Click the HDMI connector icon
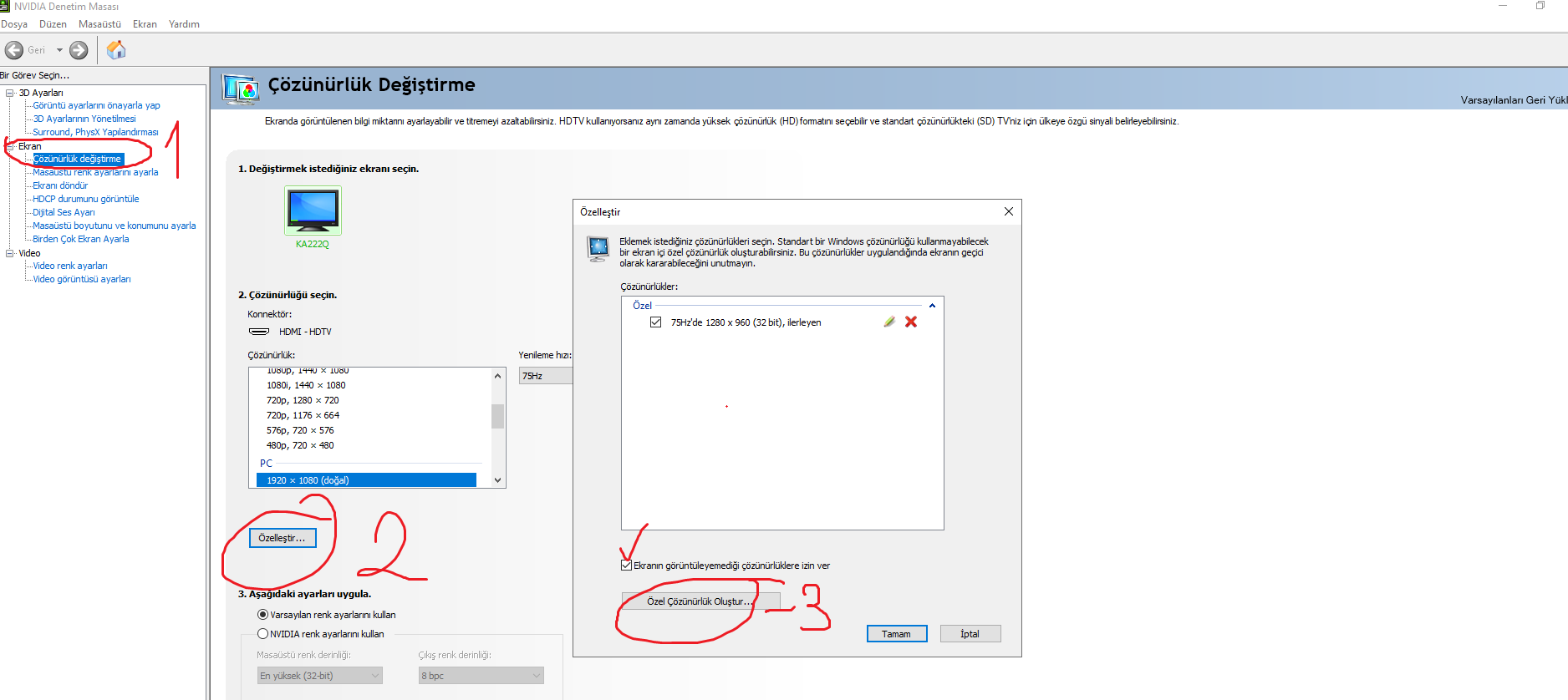This screenshot has width=1568, height=700. click(x=259, y=332)
